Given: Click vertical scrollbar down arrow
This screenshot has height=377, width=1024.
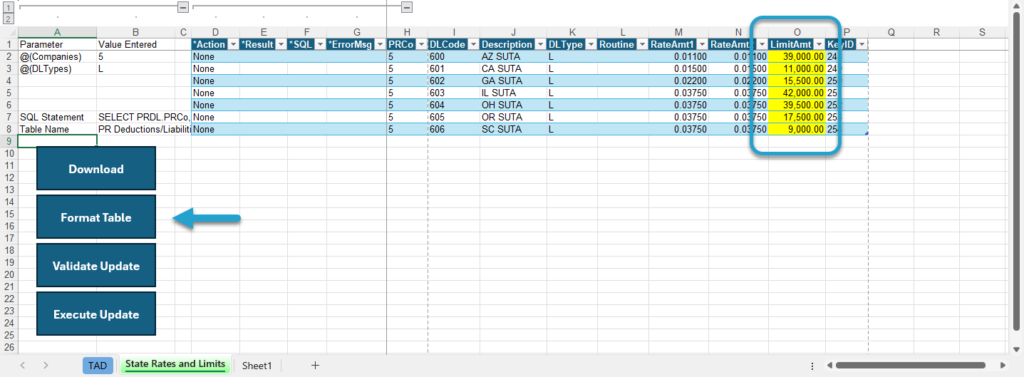Looking at the screenshot, I should pos(1017,349).
